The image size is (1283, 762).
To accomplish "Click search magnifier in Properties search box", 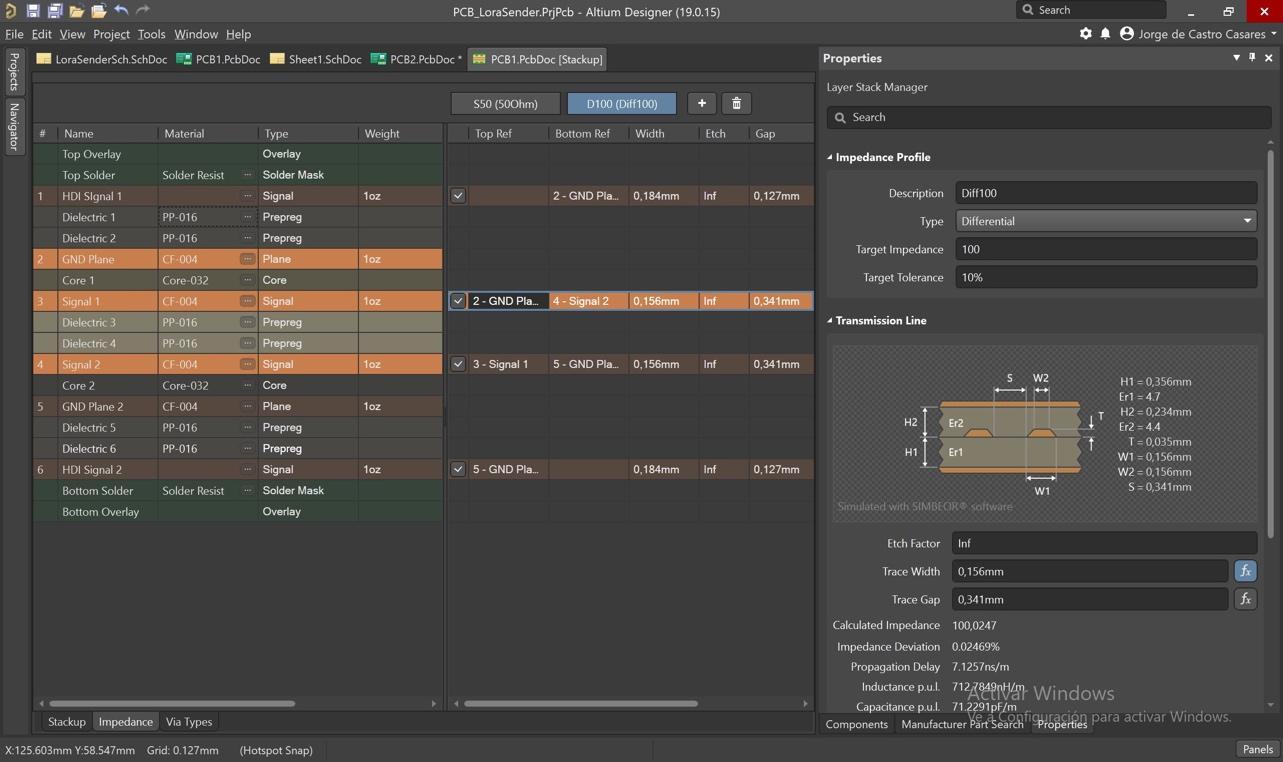I will [x=840, y=117].
